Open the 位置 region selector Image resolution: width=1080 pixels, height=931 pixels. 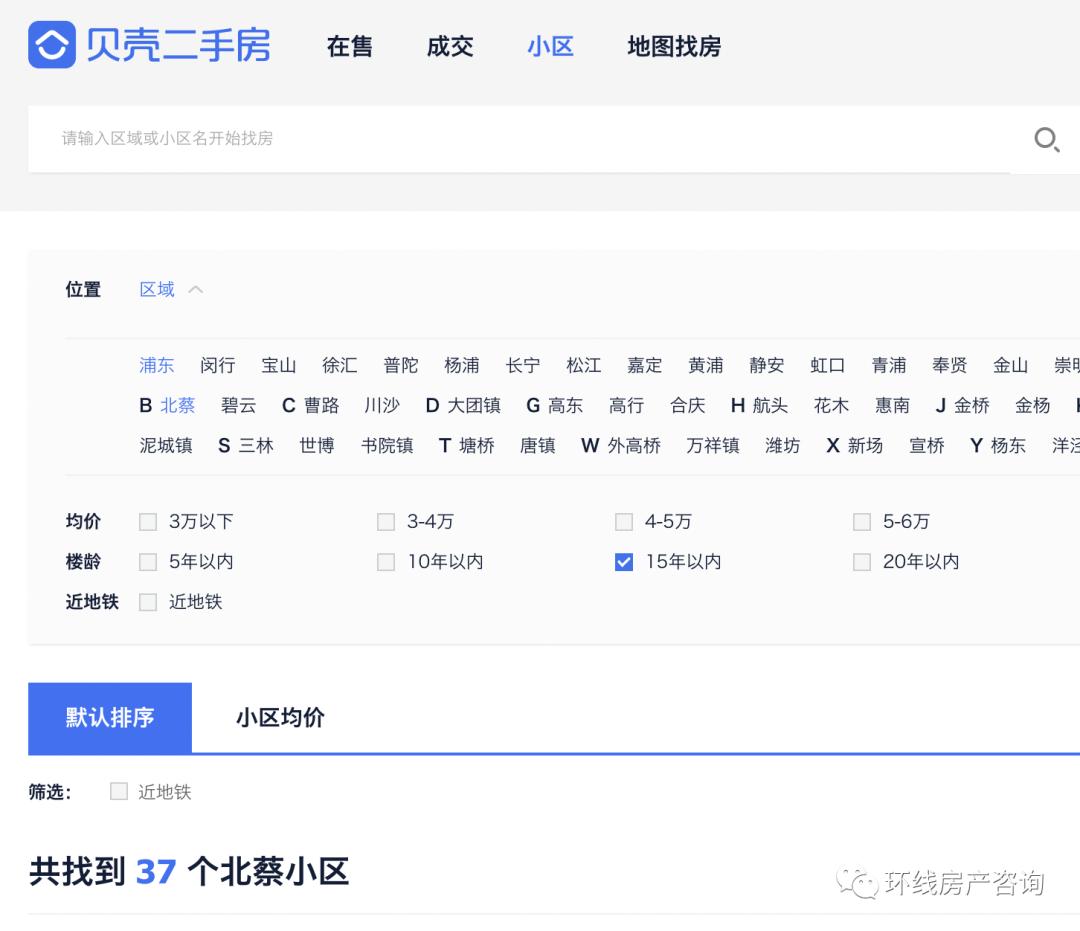(x=83, y=289)
